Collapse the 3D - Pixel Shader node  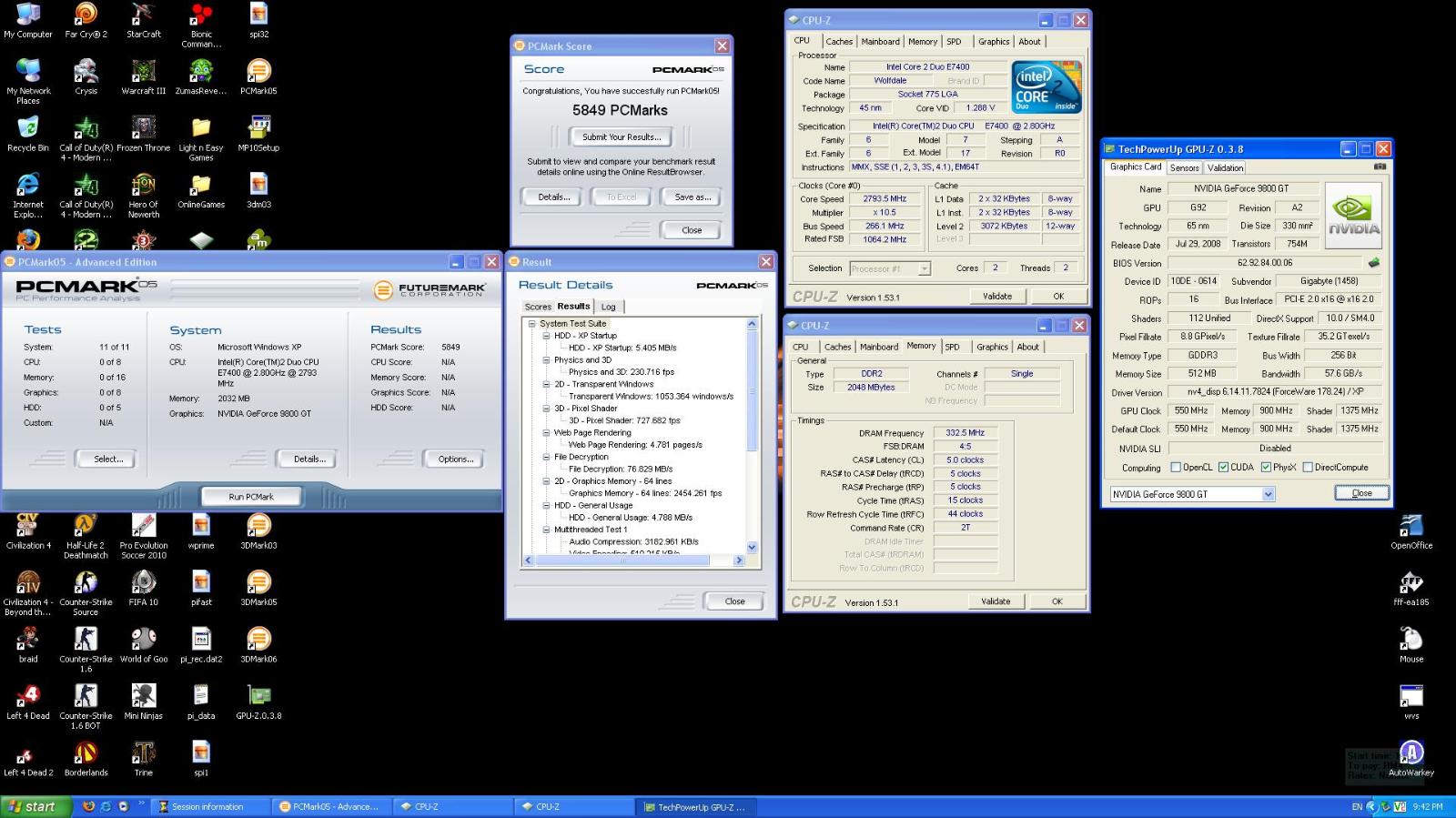547,409
